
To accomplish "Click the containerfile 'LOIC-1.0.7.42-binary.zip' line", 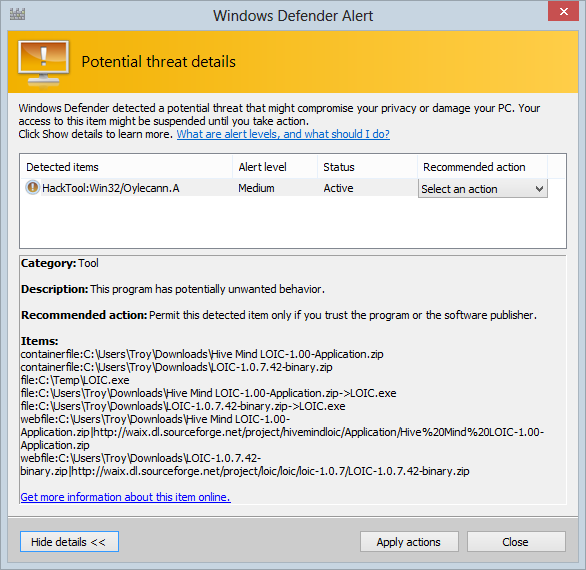I will (176, 367).
